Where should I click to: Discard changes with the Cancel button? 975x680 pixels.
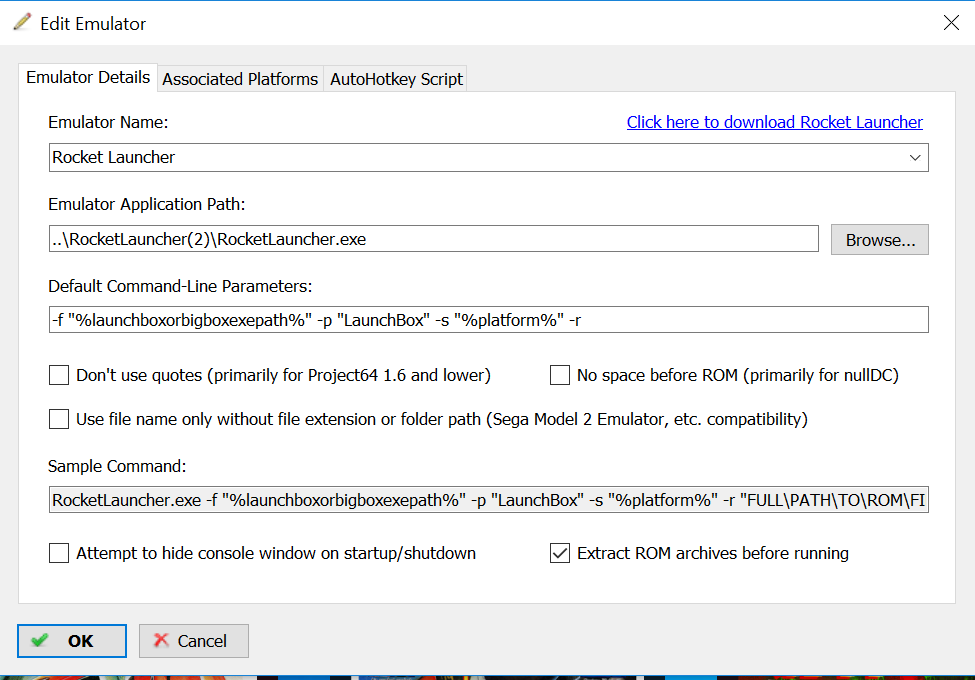coord(194,641)
